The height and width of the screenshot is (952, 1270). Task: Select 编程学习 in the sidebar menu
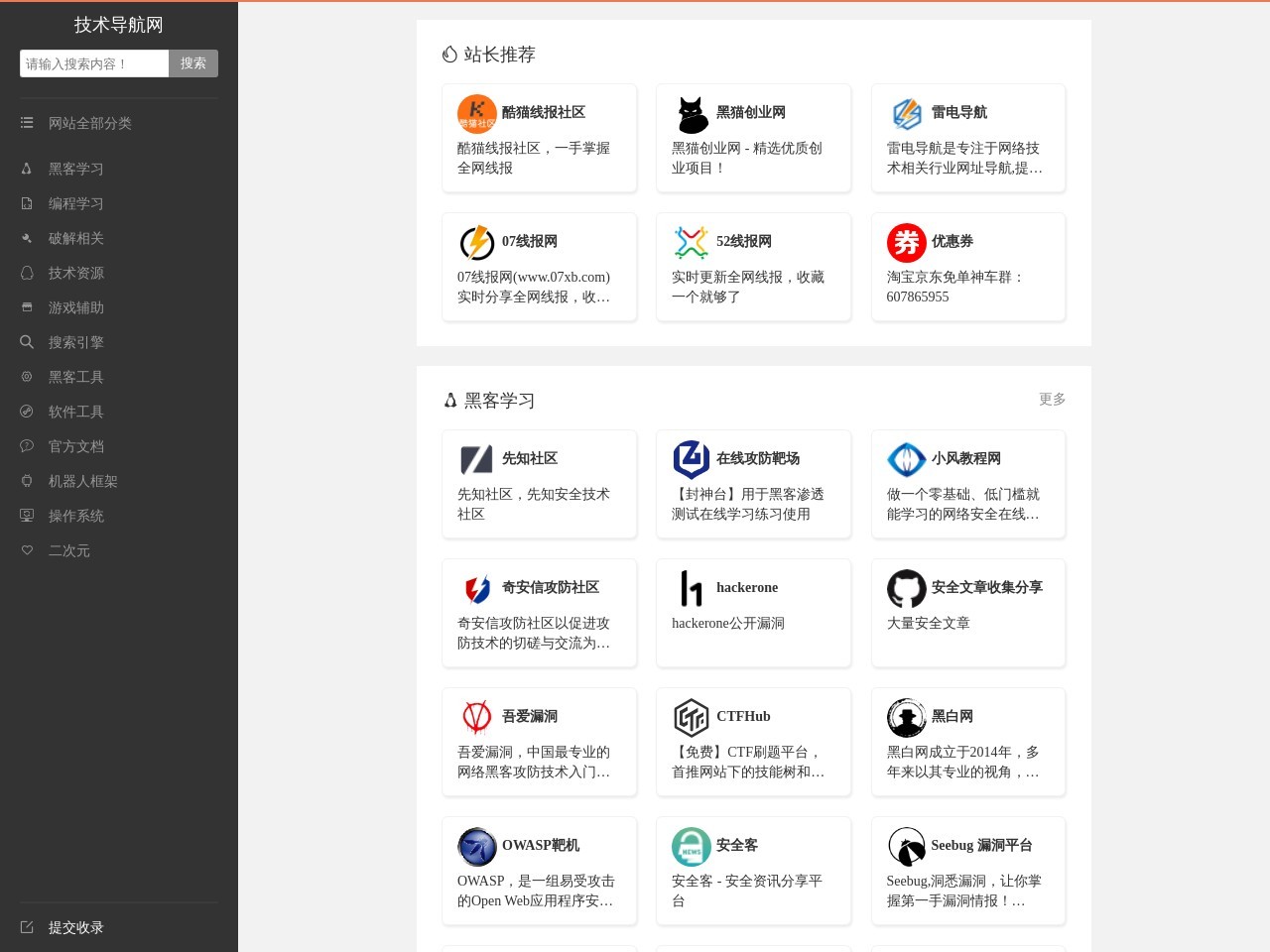(75, 203)
